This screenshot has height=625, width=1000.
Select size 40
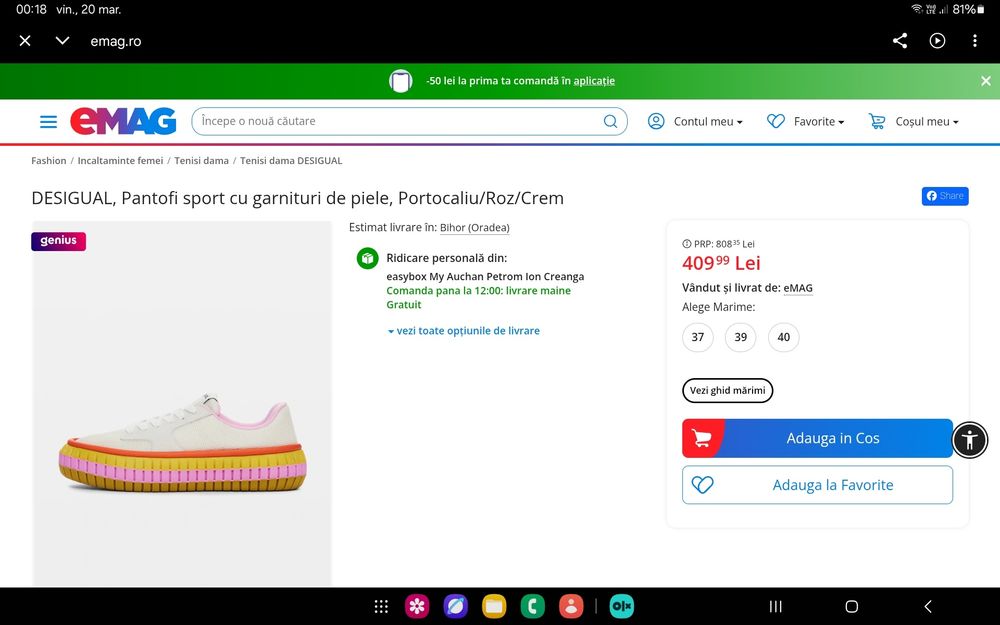784,337
